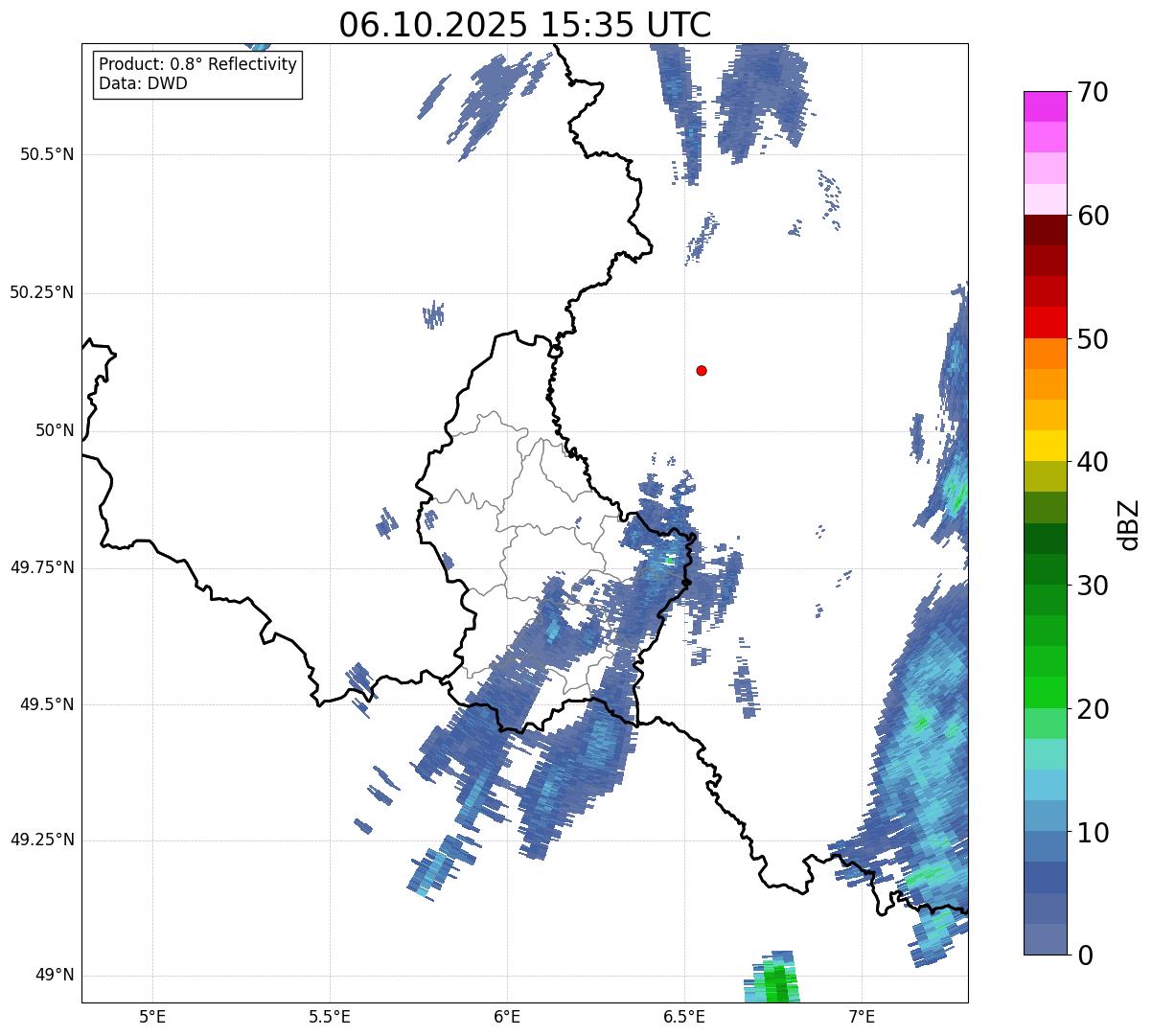
Task: Click the 50.5°N latitude label
Action: click(x=46, y=154)
